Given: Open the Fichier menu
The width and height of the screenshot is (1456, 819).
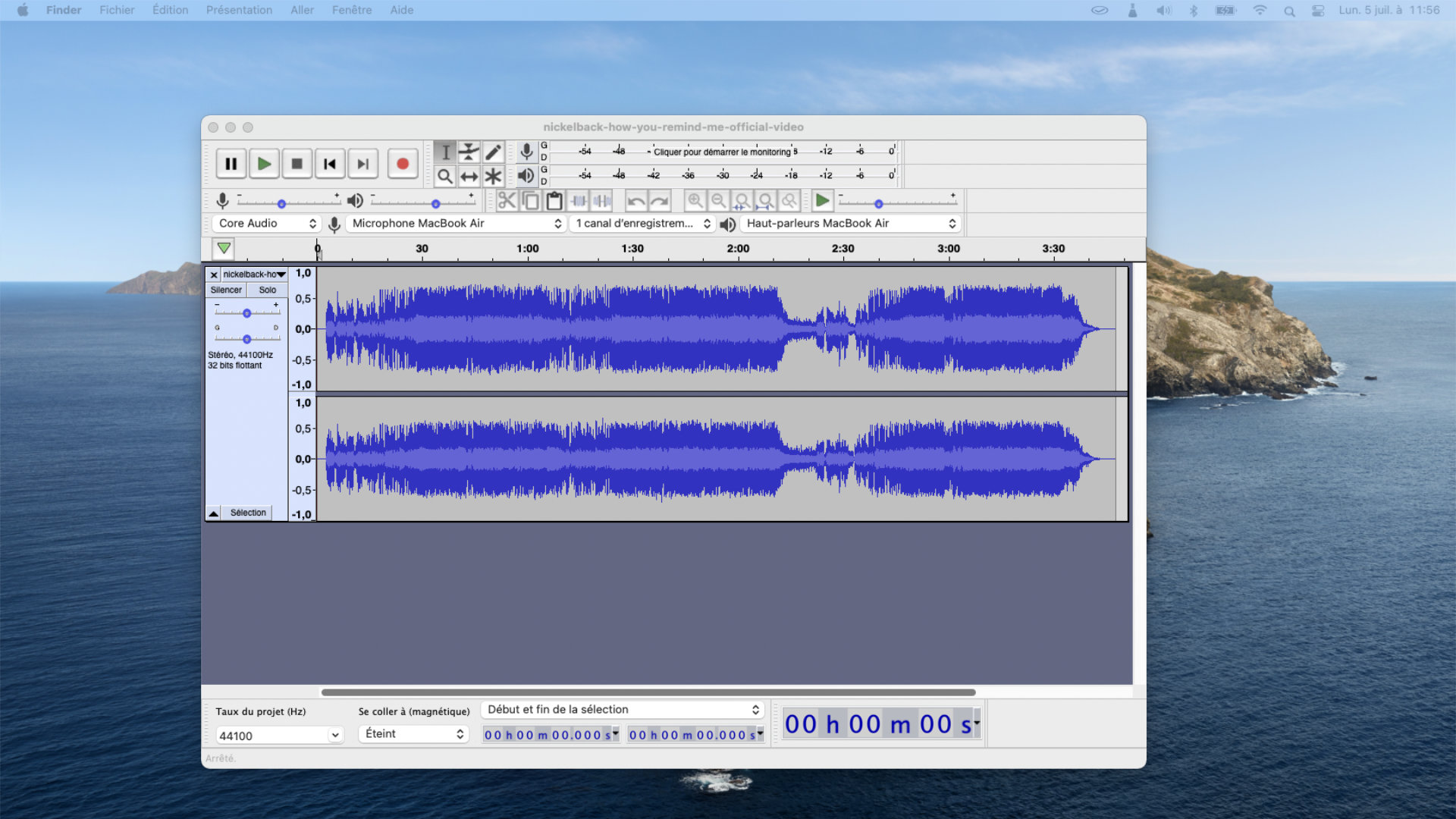Looking at the screenshot, I should pos(117,10).
